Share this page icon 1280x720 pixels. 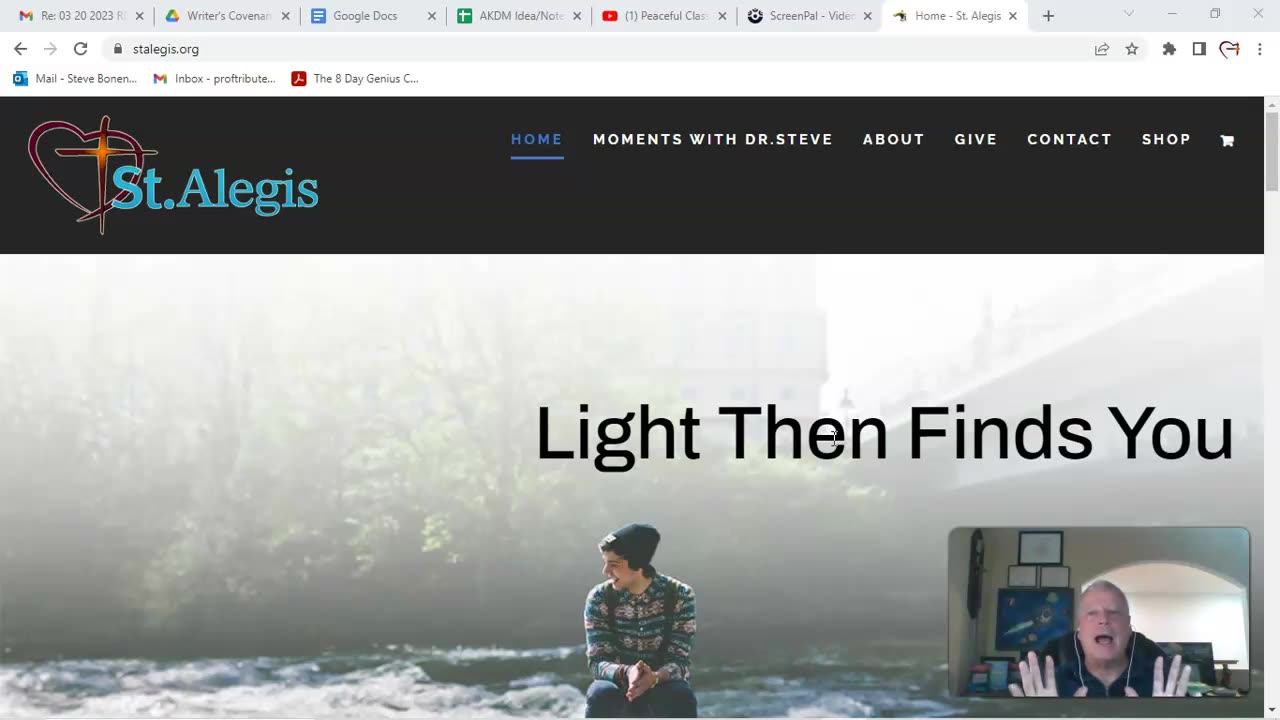click(x=1102, y=49)
